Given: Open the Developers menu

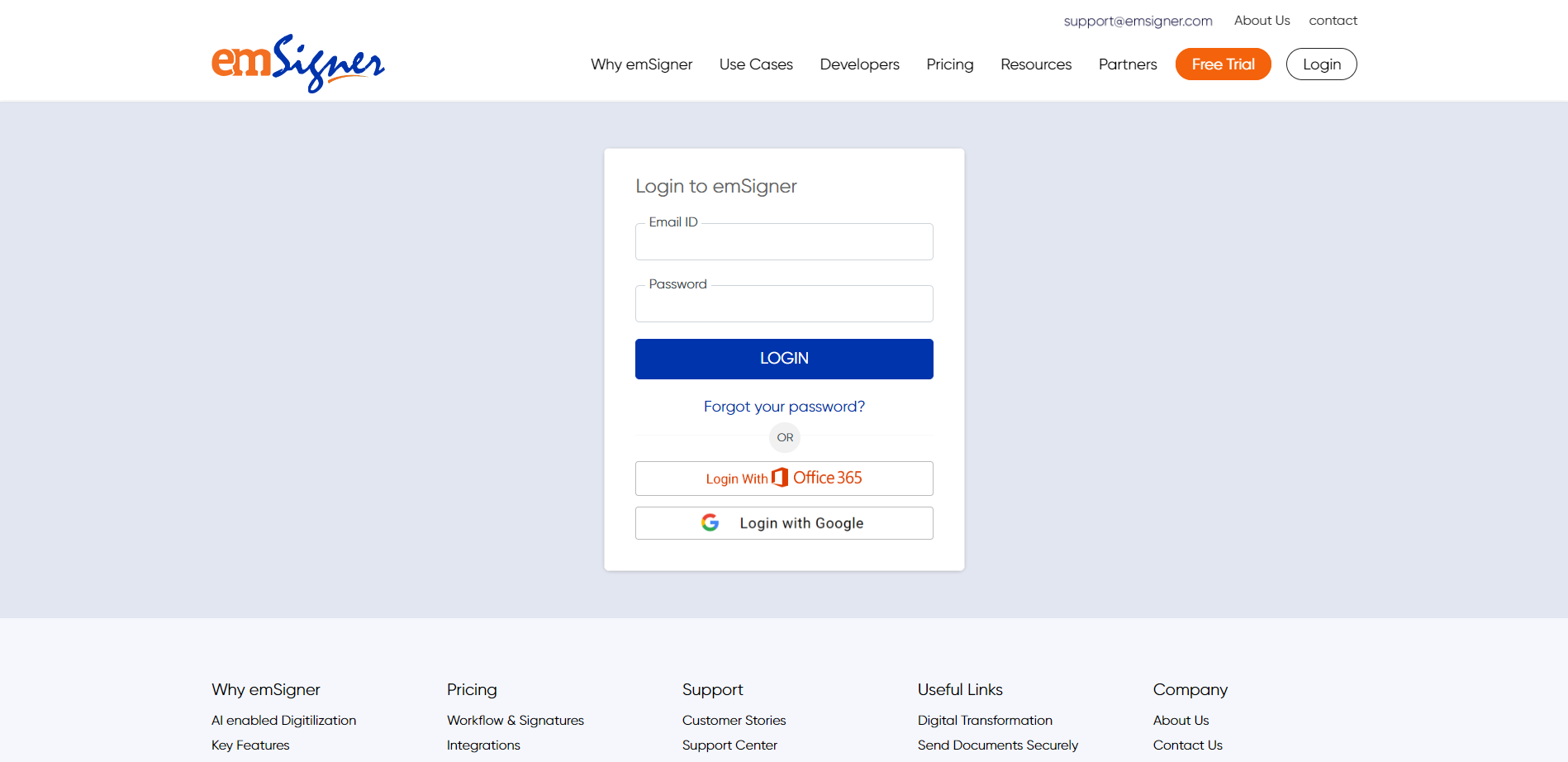Looking at the screenshot, I should [859, 64].
